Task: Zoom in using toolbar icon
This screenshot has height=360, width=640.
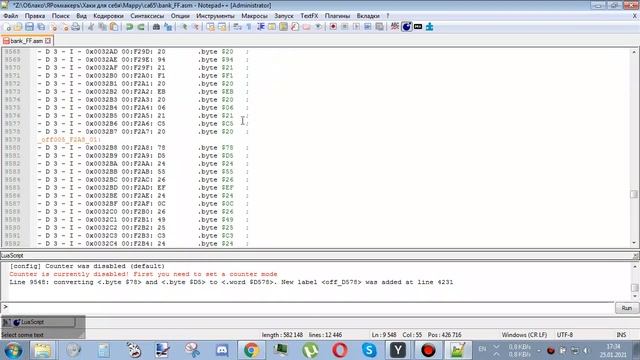Action: [x=184, y=27]
